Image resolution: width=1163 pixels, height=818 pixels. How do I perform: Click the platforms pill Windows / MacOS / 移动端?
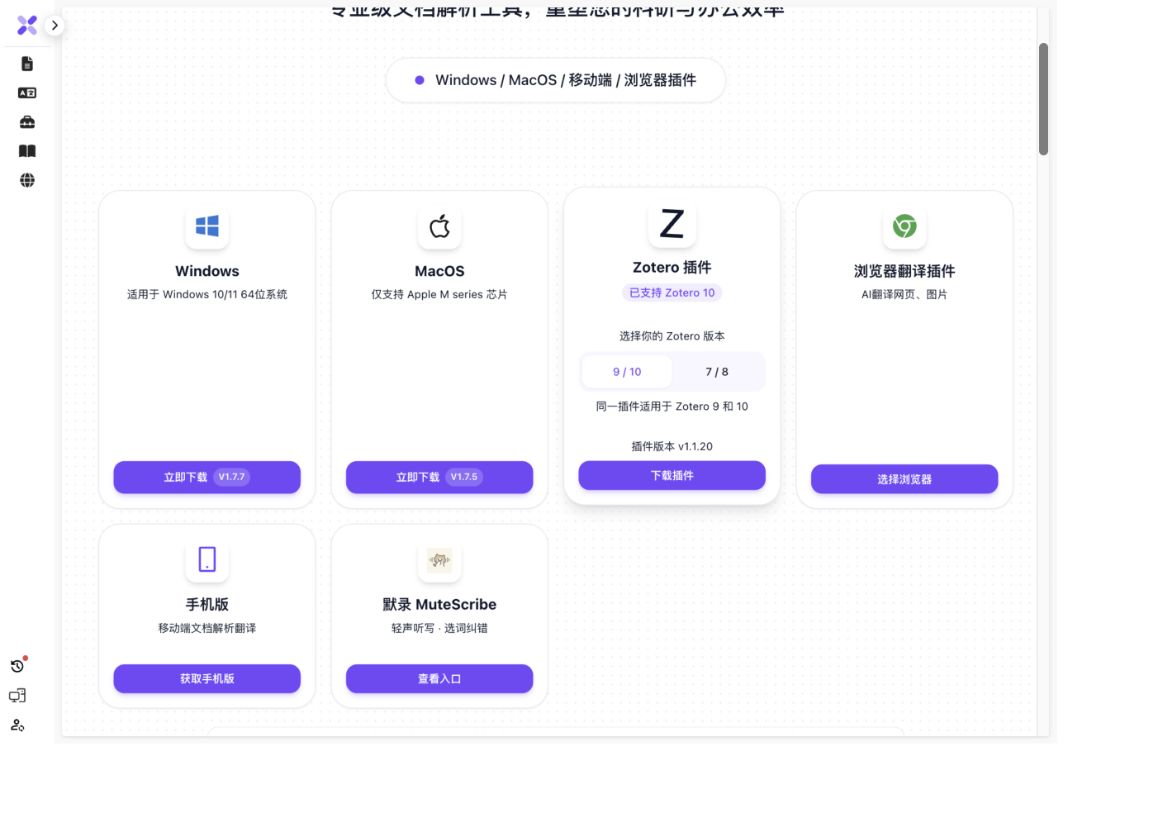click(556, 80)
